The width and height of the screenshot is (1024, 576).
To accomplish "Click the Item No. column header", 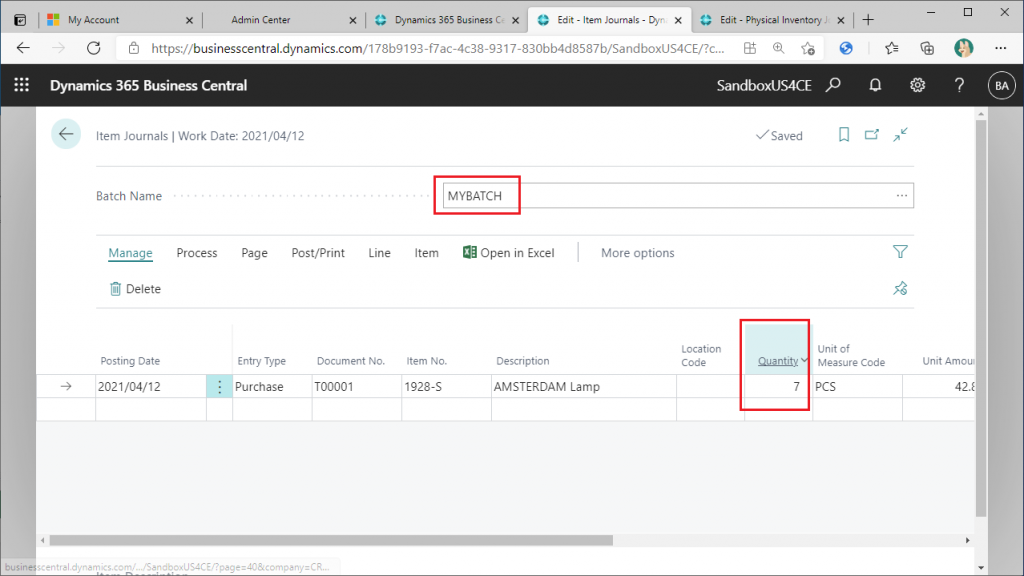I will pos(426,360).
